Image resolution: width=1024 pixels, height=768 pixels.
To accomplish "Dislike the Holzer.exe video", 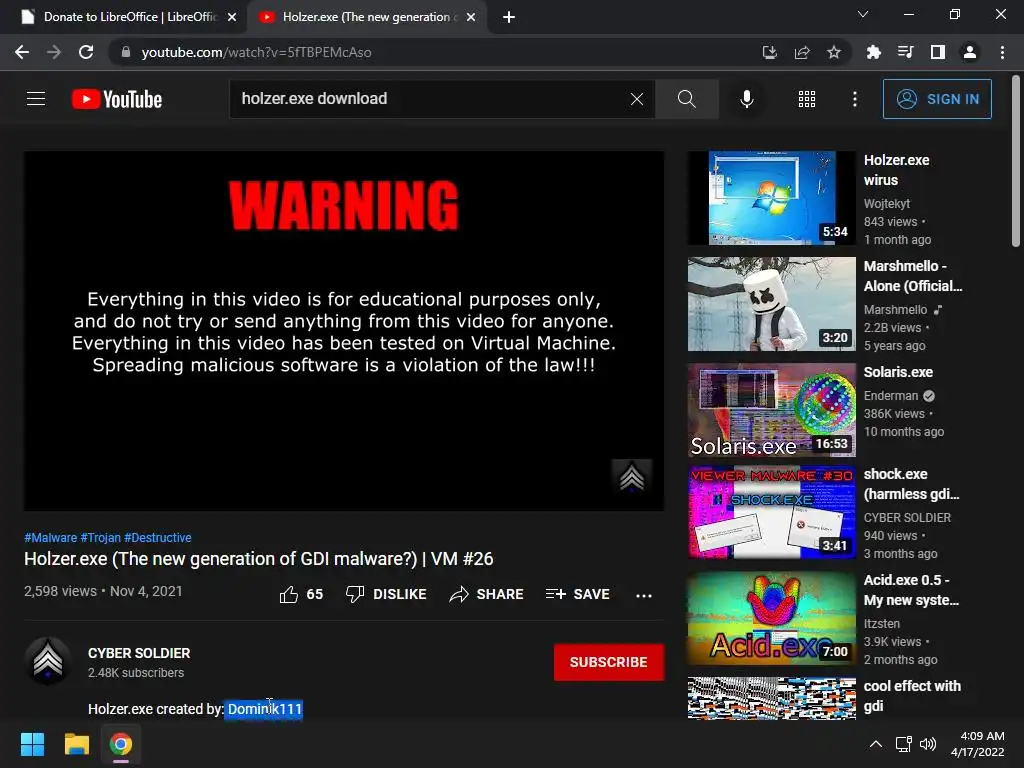I will click(x=386, y=594).
